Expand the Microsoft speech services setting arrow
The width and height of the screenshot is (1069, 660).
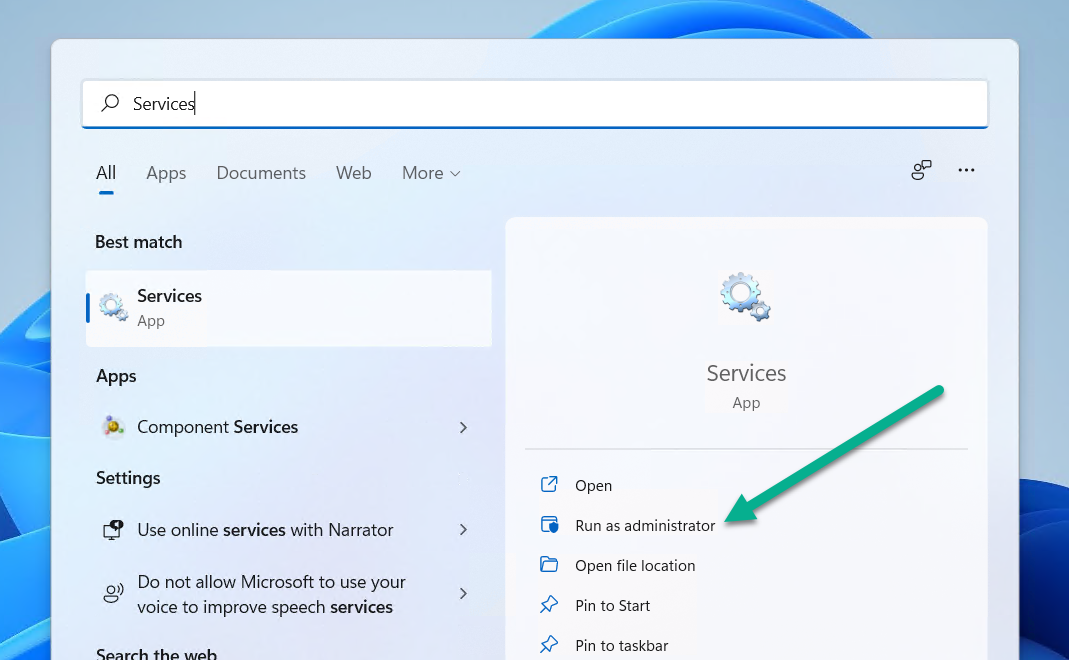pos(463,594)
